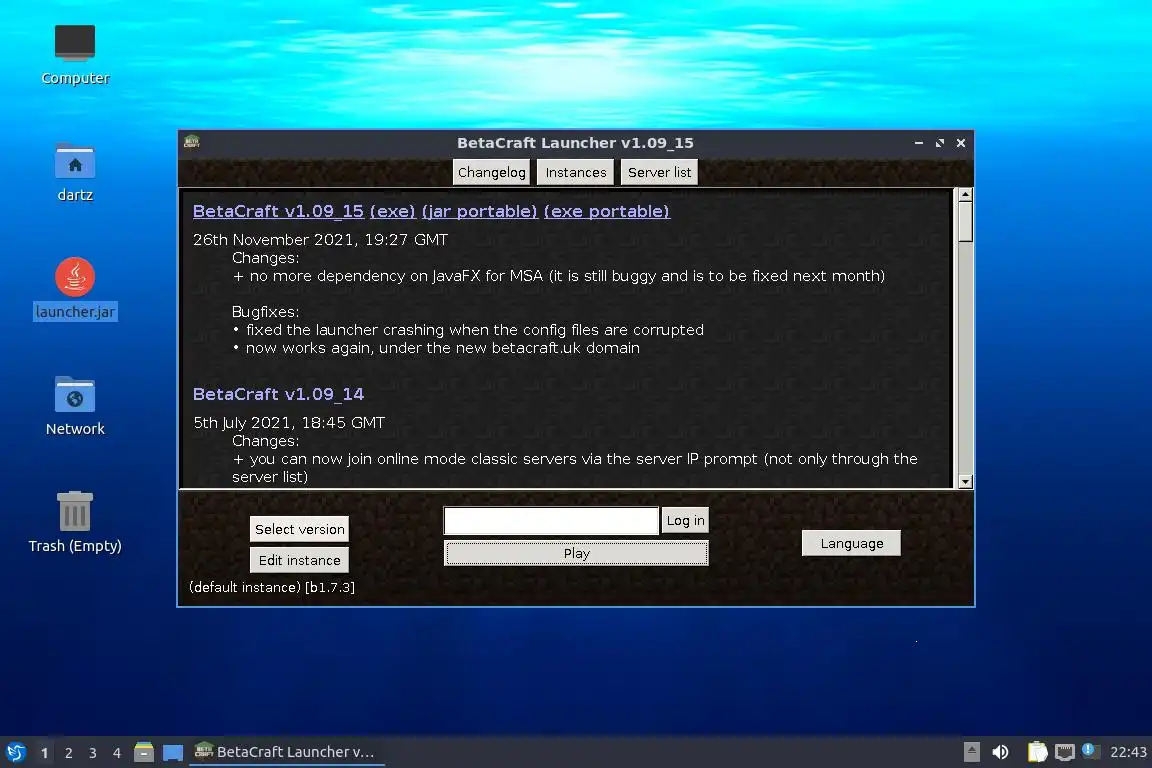Click the Log in button
The image size is (1152, 768).
[685, 520]
